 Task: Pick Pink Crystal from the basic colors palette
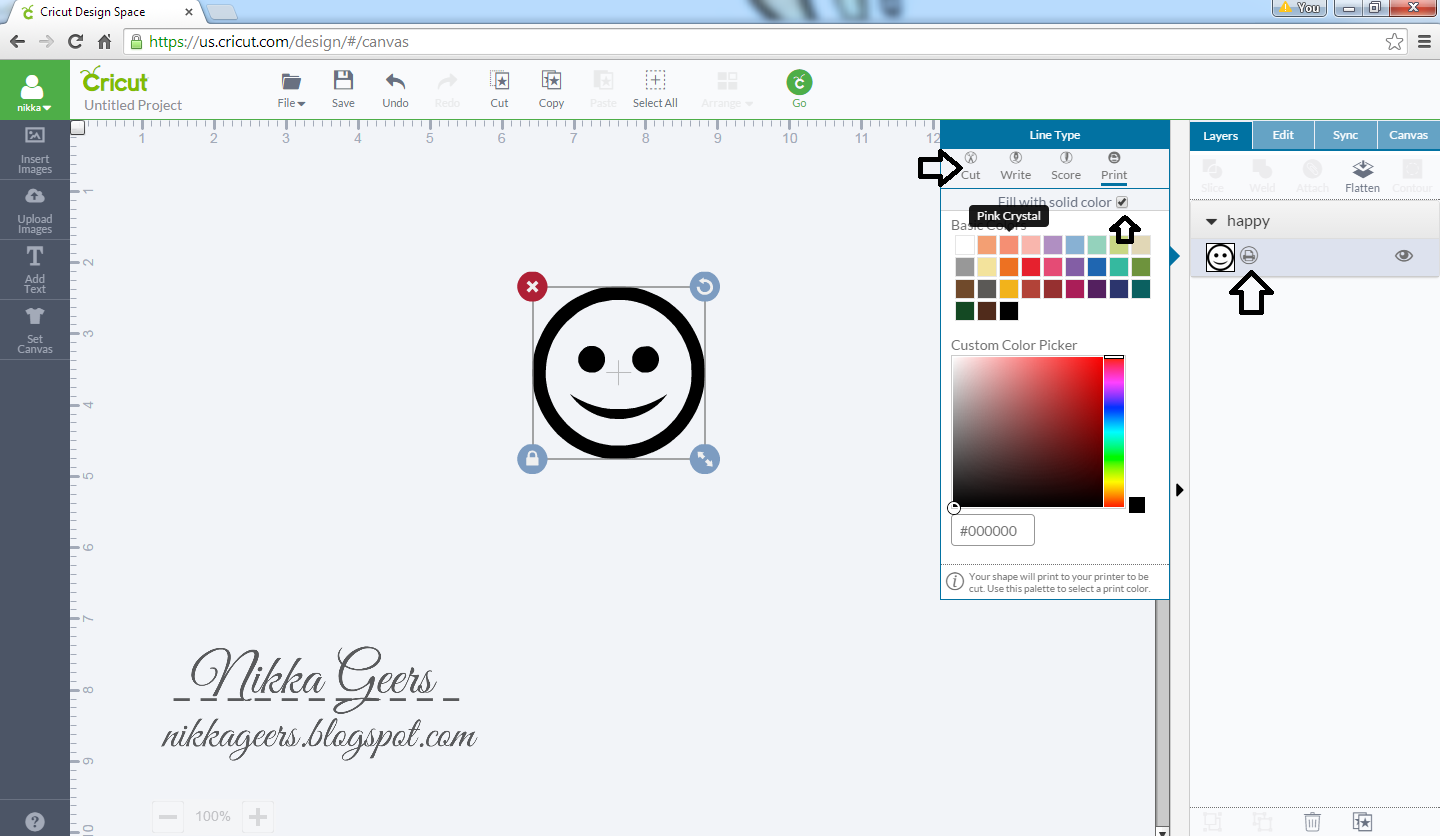coord(1010,243)
